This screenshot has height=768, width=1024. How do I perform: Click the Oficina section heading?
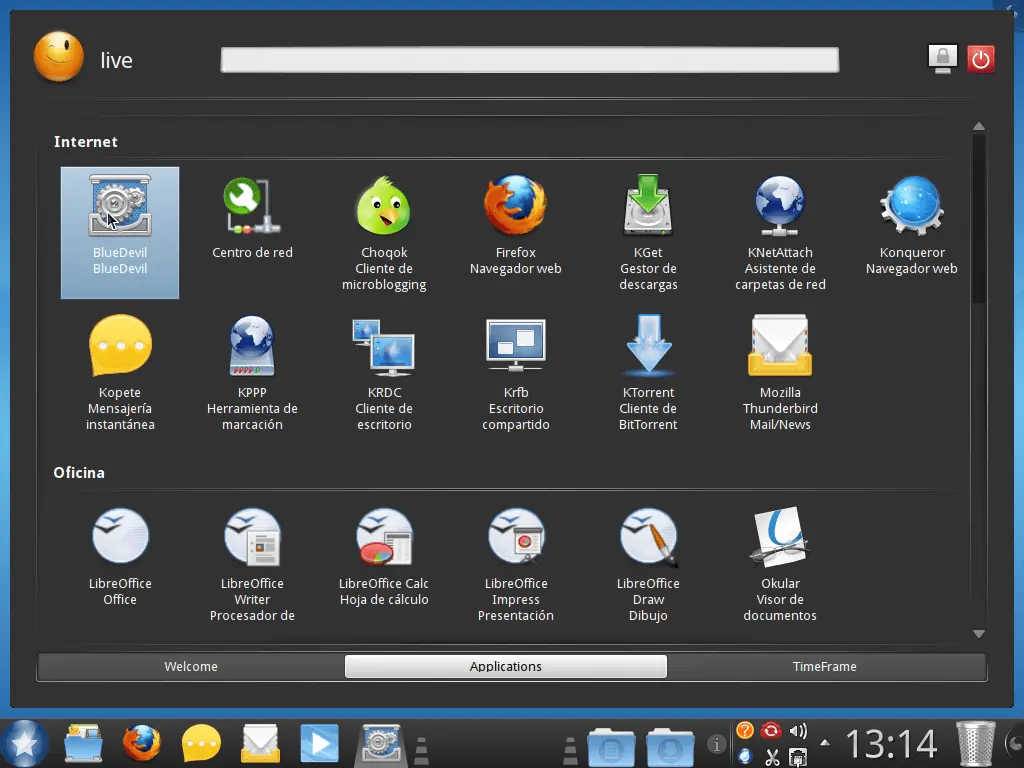[79, 473]
